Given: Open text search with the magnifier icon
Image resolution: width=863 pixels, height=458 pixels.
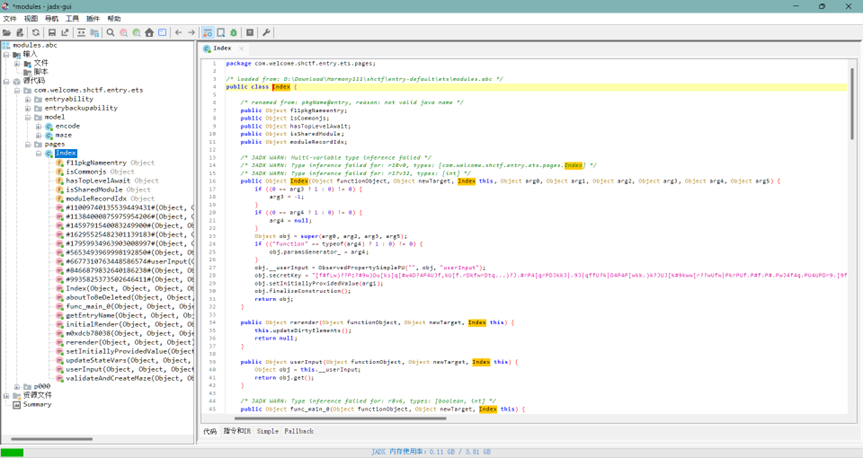Looking at the screenshot, I should (111, 32).
